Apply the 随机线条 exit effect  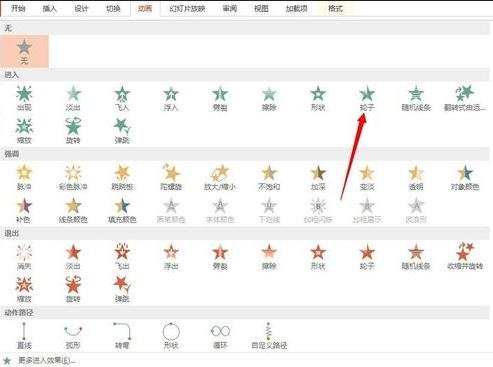(416, 257)
